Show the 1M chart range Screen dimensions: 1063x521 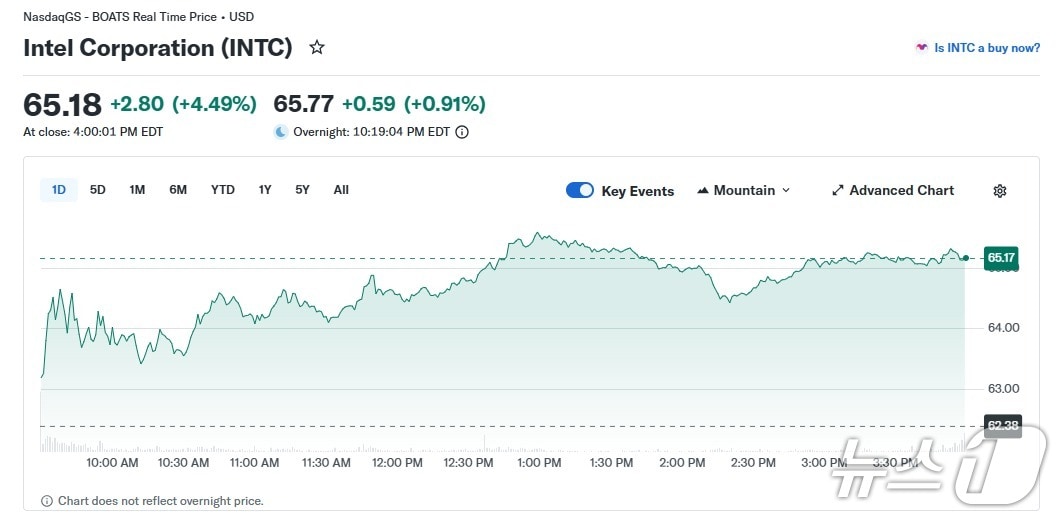coord(137,190)
